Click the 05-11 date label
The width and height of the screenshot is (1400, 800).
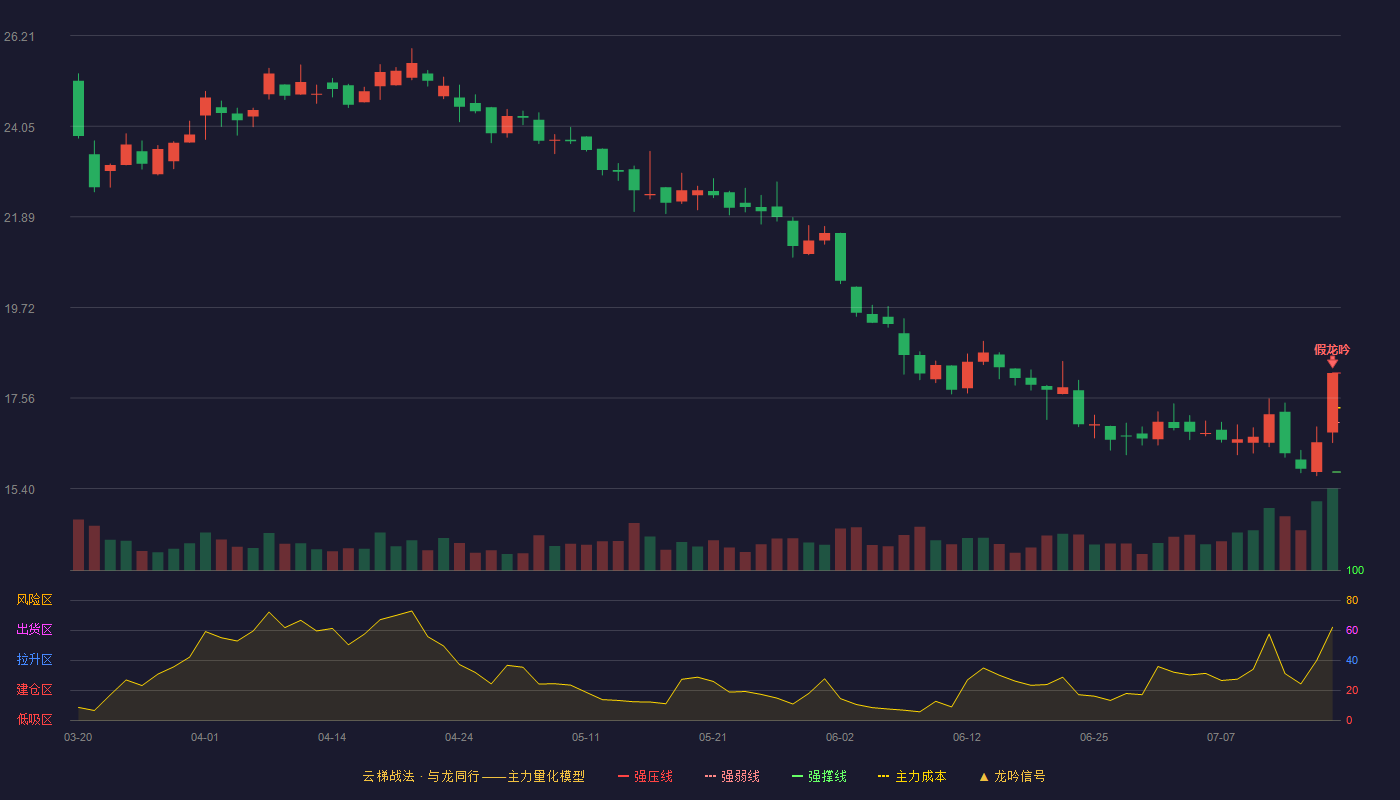(586, 737)
